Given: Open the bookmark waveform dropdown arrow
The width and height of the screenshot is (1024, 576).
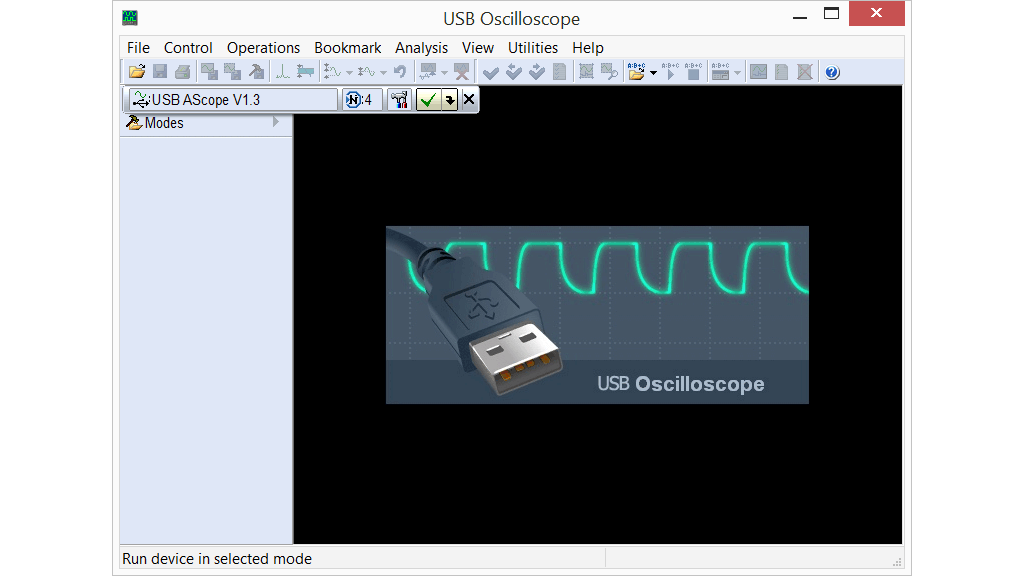Looking at the screenshot, I should click(x=445, y=72).
